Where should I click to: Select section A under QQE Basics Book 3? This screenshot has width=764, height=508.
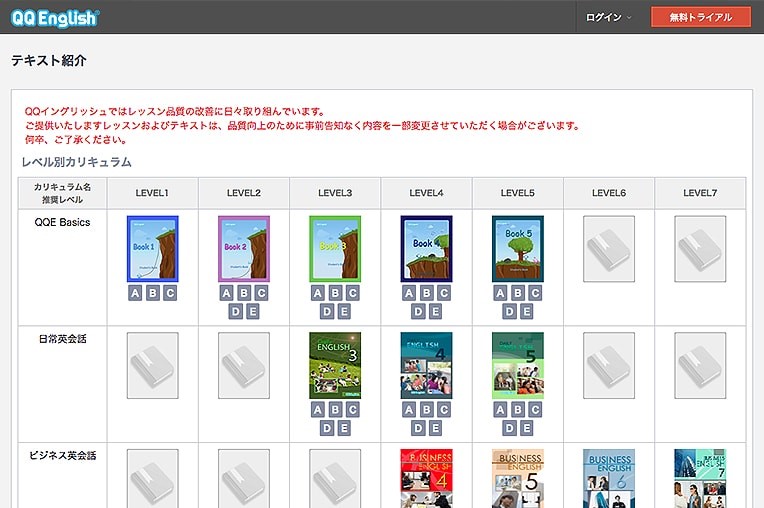click(x=318, y=293)
